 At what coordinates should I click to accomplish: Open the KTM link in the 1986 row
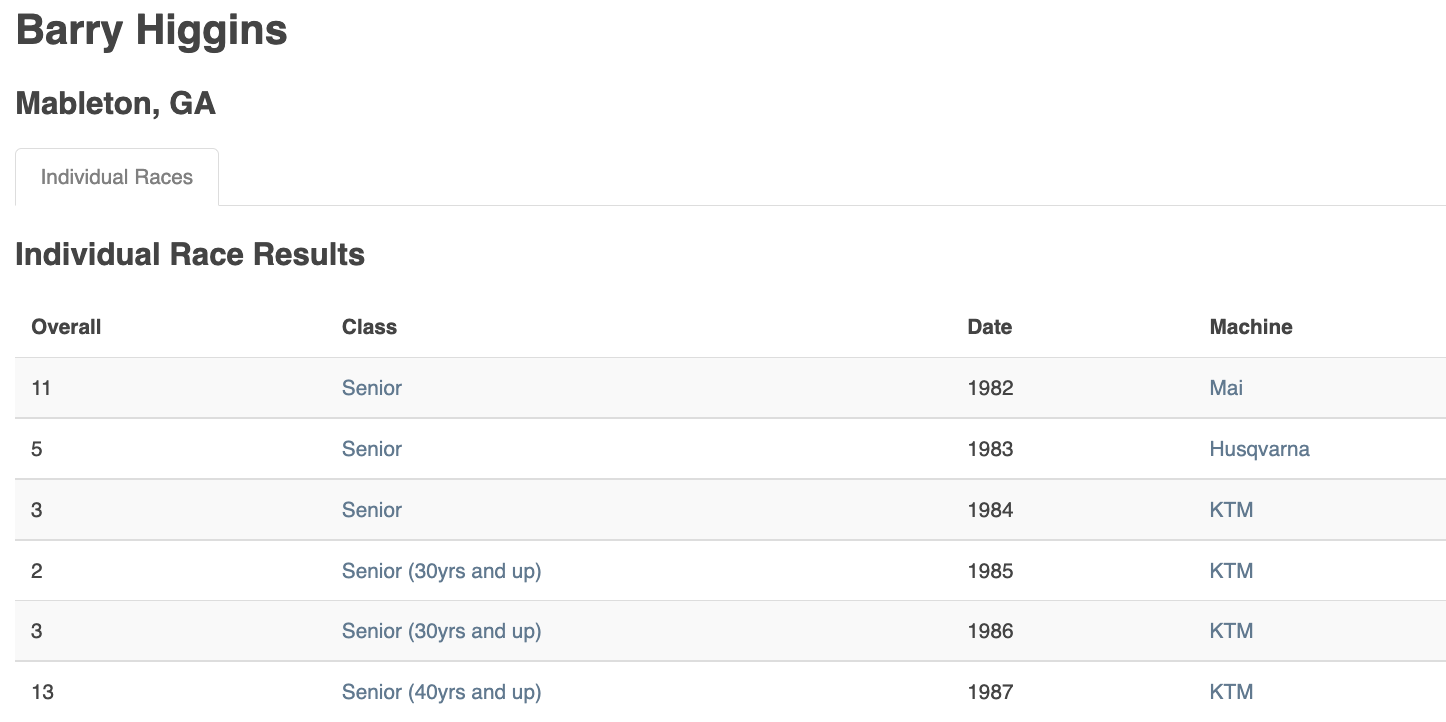click(1231, 631)
